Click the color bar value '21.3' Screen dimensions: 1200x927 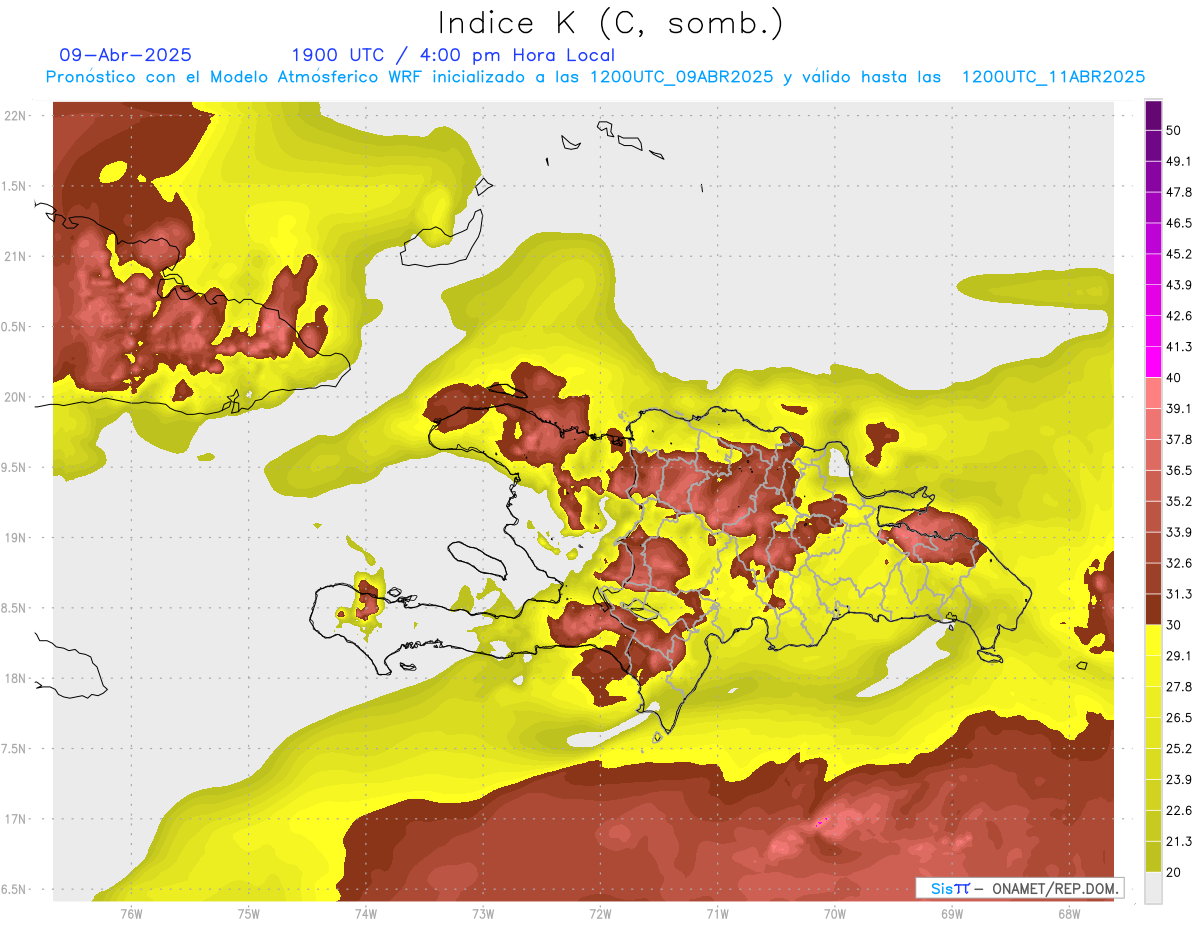tap(1178, 841)
